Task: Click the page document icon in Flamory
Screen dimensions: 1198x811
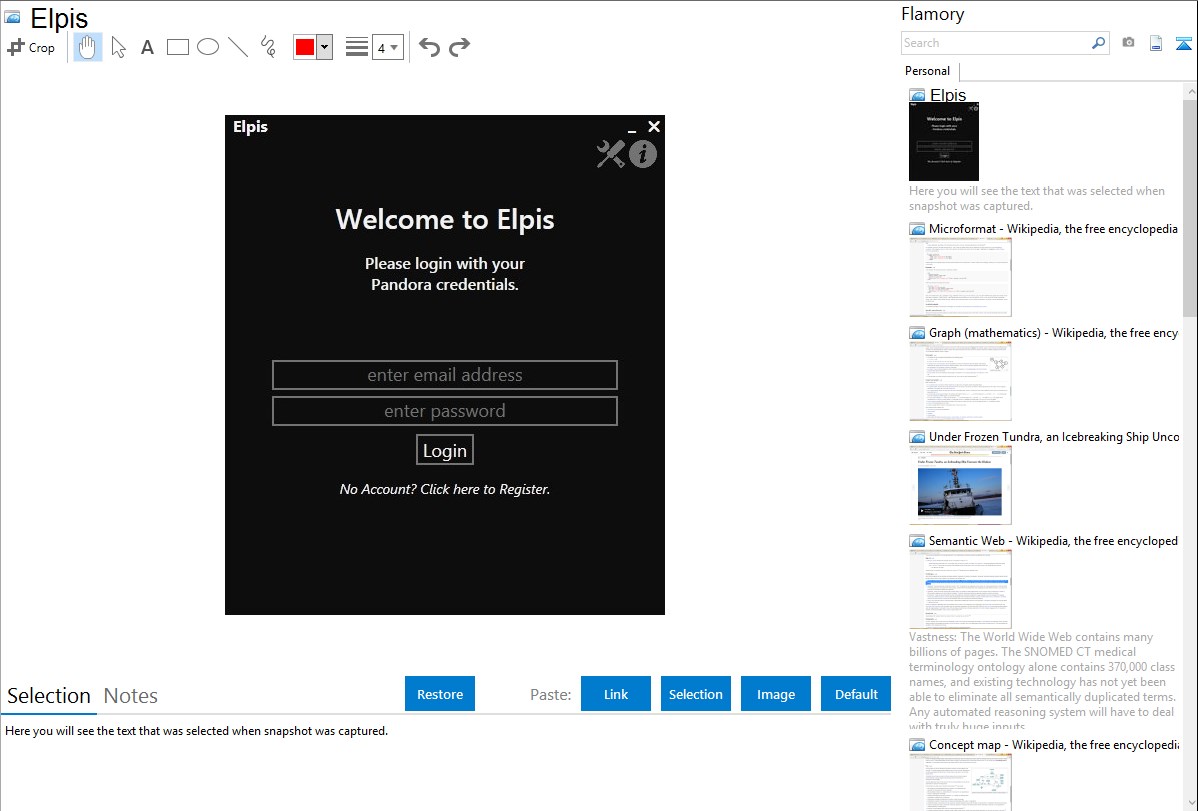Action: (1156, 43)
